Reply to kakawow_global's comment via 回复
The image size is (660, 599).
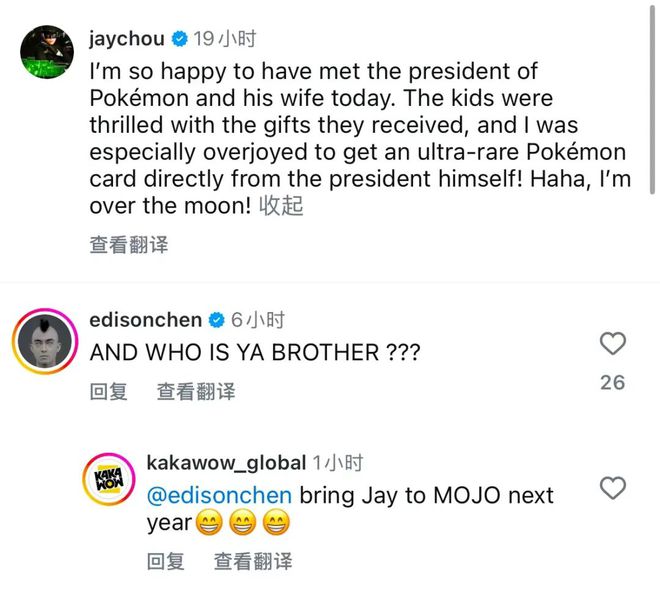point(165,561)
